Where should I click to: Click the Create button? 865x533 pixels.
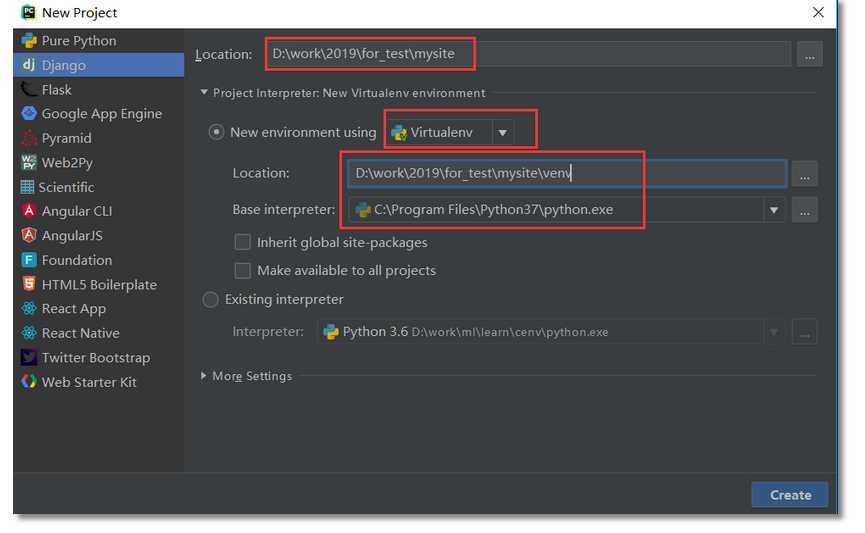[x=789, y=495]
